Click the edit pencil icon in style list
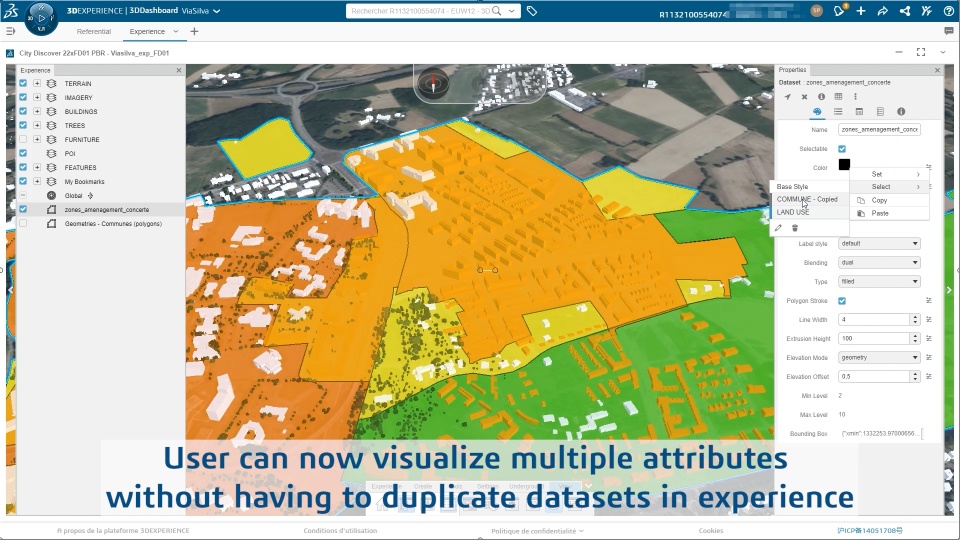The image size is (960, 540). (778, 228)
